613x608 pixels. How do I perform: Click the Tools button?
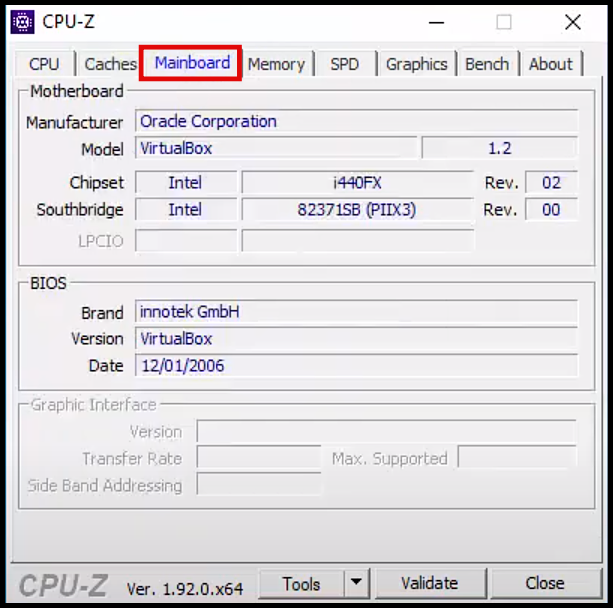301,584
